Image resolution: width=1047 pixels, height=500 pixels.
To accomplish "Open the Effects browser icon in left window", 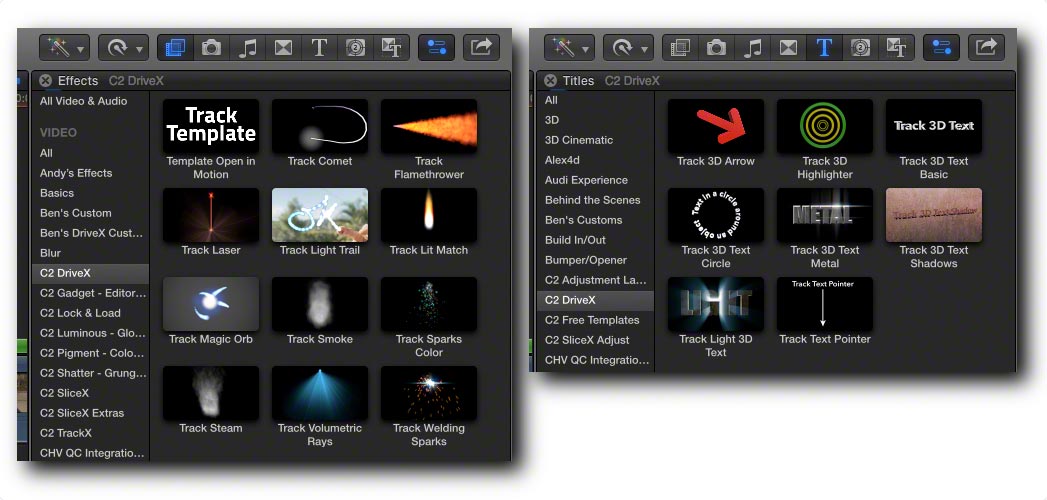I will coord(176,47).
